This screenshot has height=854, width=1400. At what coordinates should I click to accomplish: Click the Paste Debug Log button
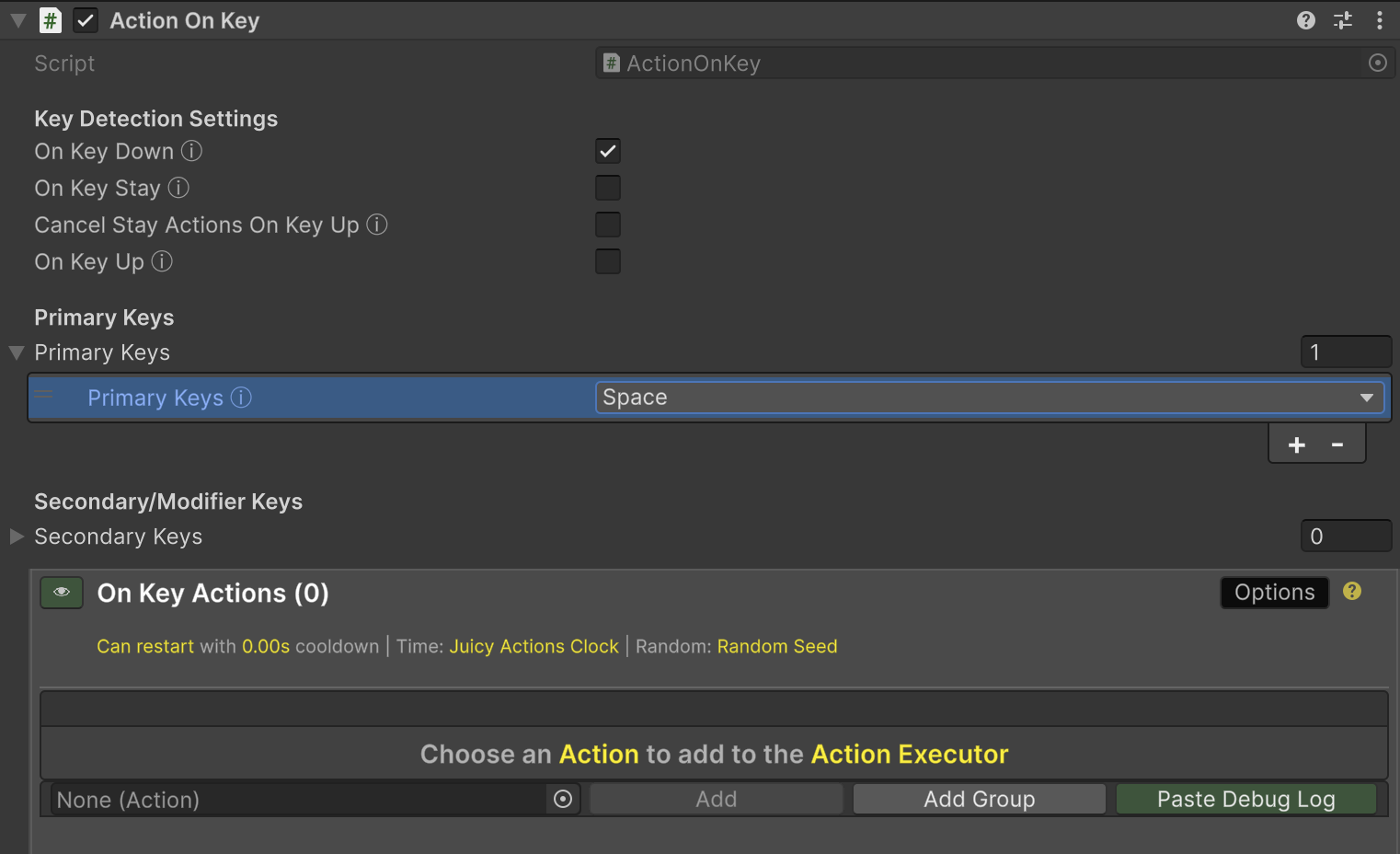coord(1245,799)
